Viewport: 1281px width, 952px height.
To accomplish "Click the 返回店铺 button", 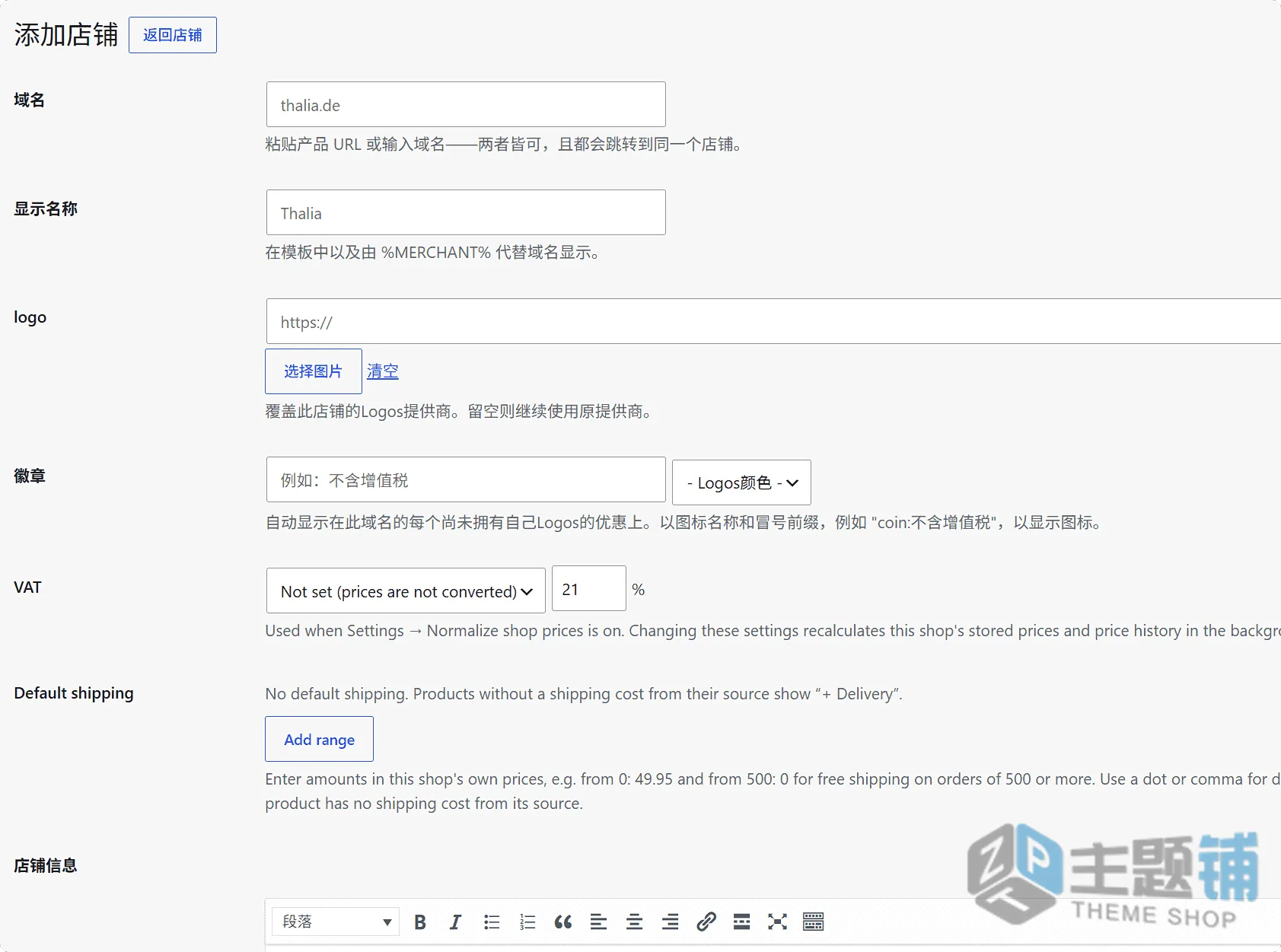I will [173, 35].
